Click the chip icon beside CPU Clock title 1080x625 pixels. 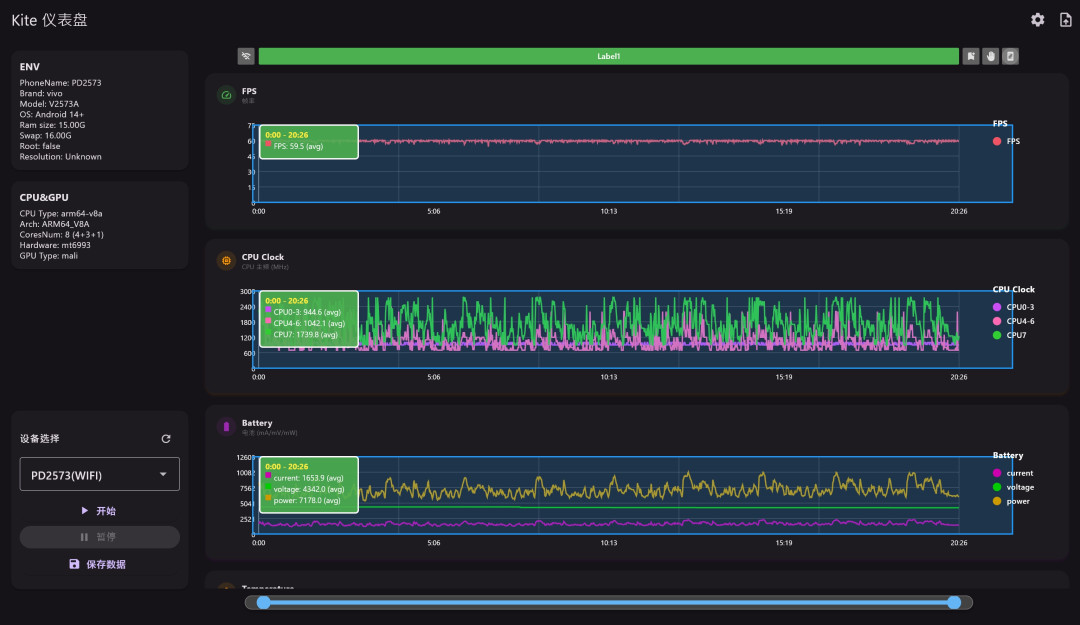point(226,261)
